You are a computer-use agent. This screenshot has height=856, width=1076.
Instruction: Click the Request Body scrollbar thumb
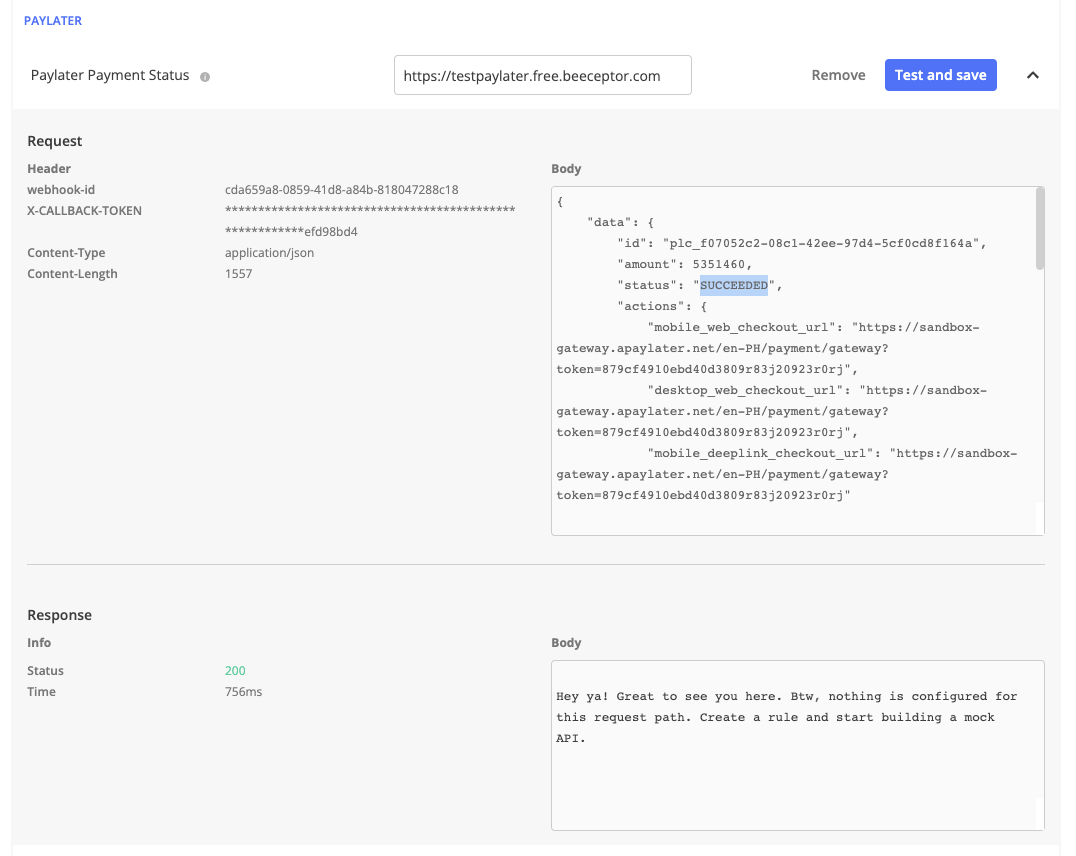1039,229
